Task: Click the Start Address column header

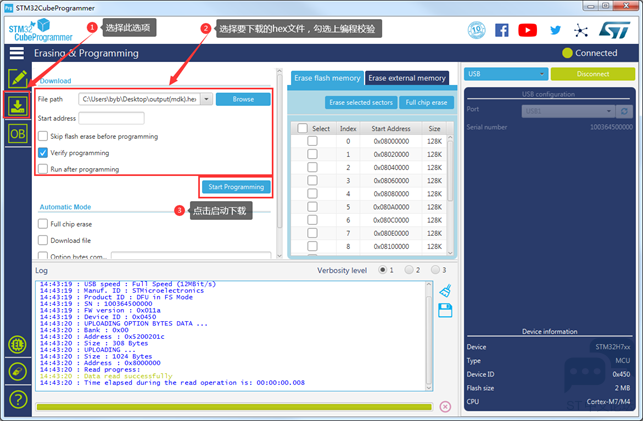Action: (391, 128)
